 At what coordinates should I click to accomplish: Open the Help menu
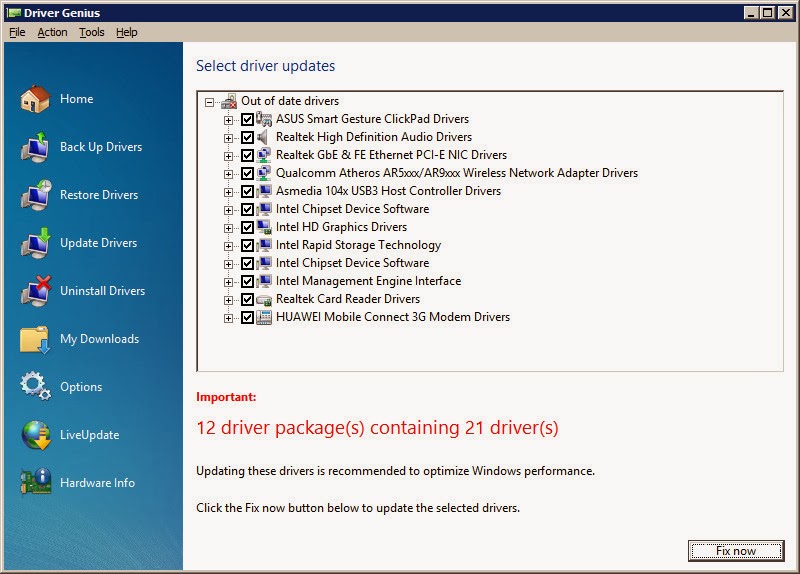[x=127, y=32]
